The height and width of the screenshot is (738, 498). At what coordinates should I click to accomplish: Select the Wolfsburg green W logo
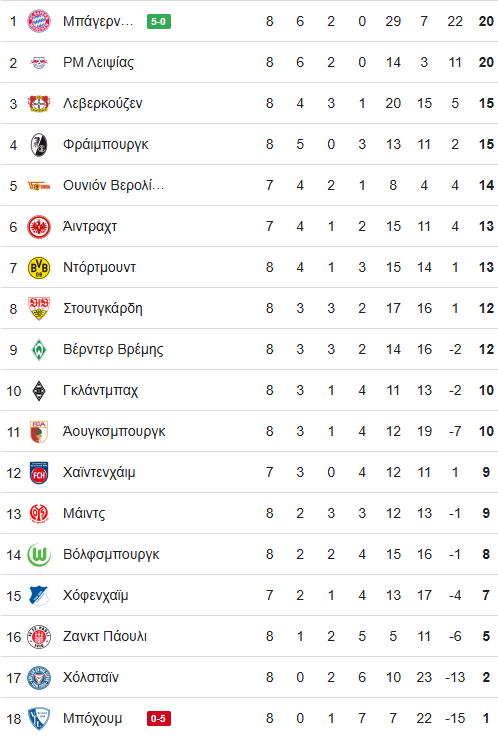pyautogui.click(x=39, y=554)
